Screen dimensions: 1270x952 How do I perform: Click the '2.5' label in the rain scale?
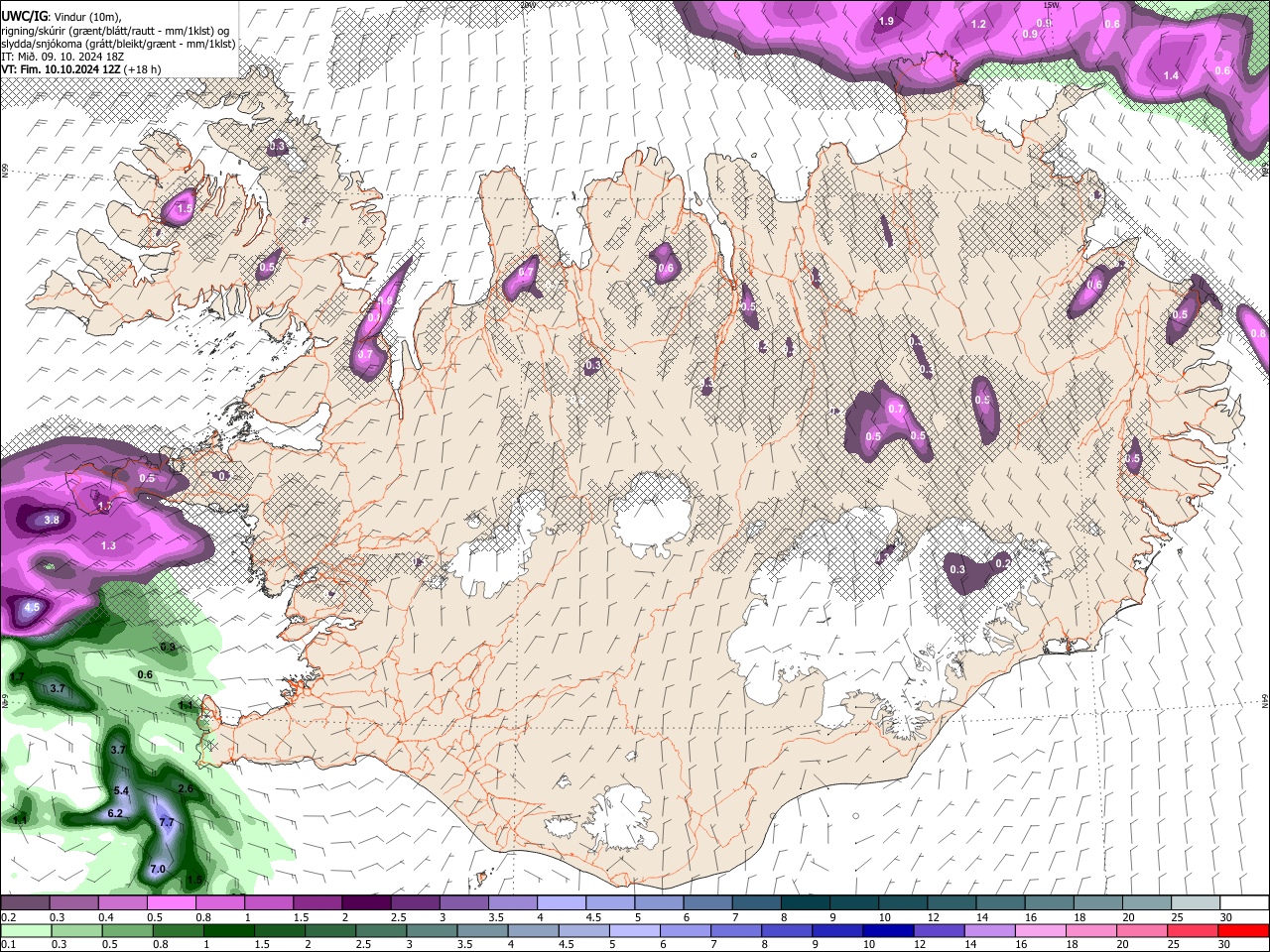point(363,944)
